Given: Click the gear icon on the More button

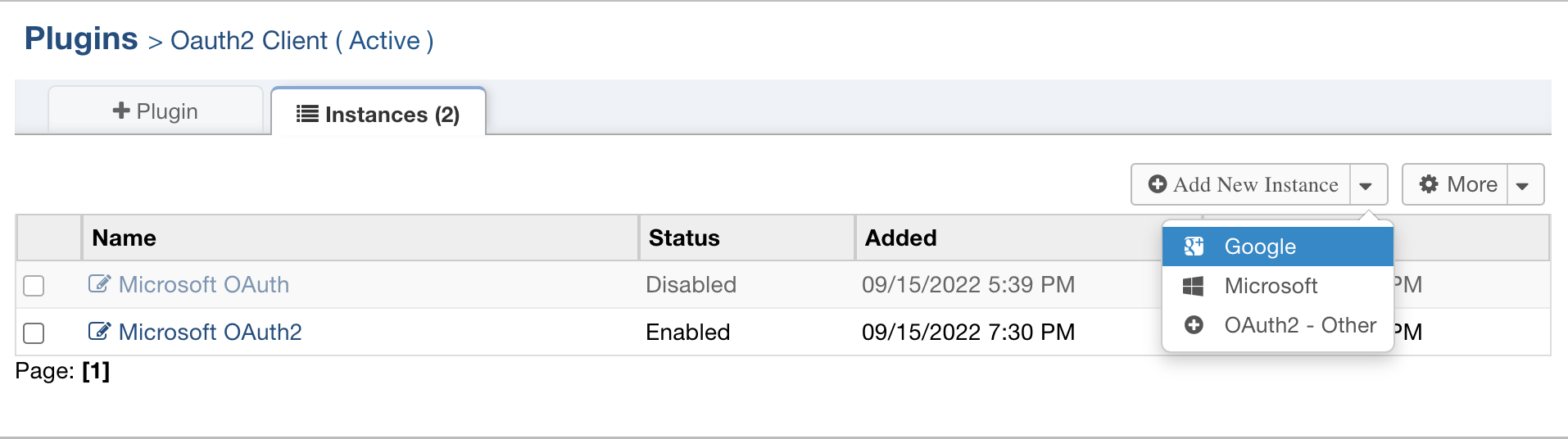Looking at the screenshot, I should [x=1429, y=184].
